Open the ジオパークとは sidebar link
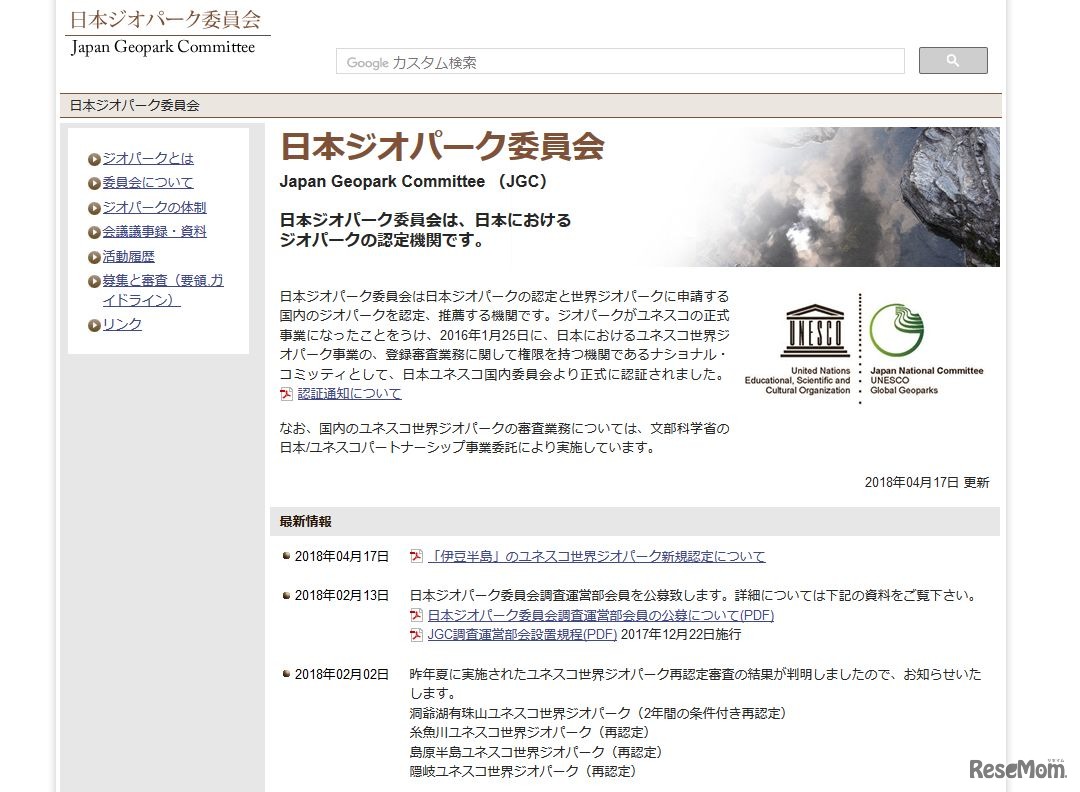This screenshot has width=1080, height=792. tap(148, 158)
